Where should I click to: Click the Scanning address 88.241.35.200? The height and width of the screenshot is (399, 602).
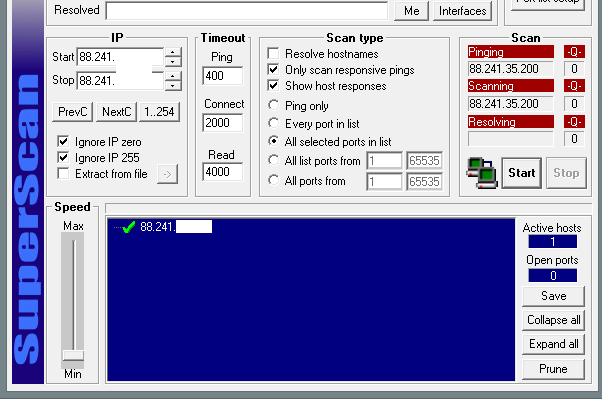coord(511,104)
